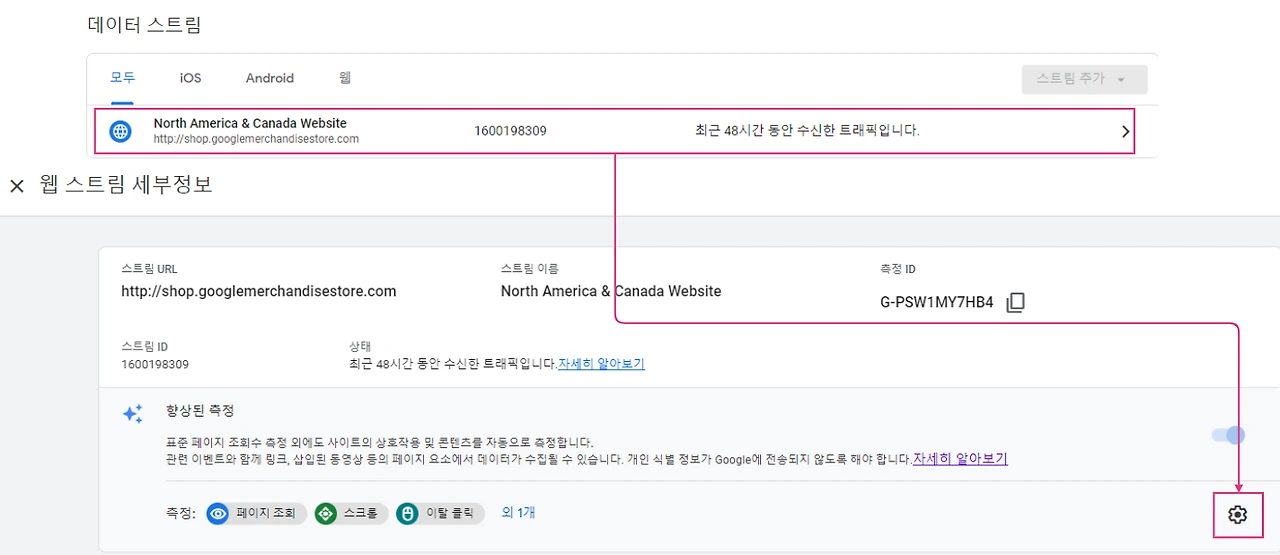The width and height of the screenshot is (1280, 555).
Task: Open the enhanced measurement gear settings
Action: pyautogui.click(x=1237, y=515)
